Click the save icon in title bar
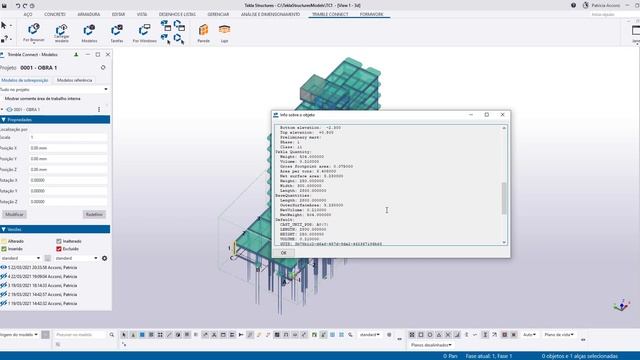The height and width of the screenshot is (360, 640). [4, 6]
